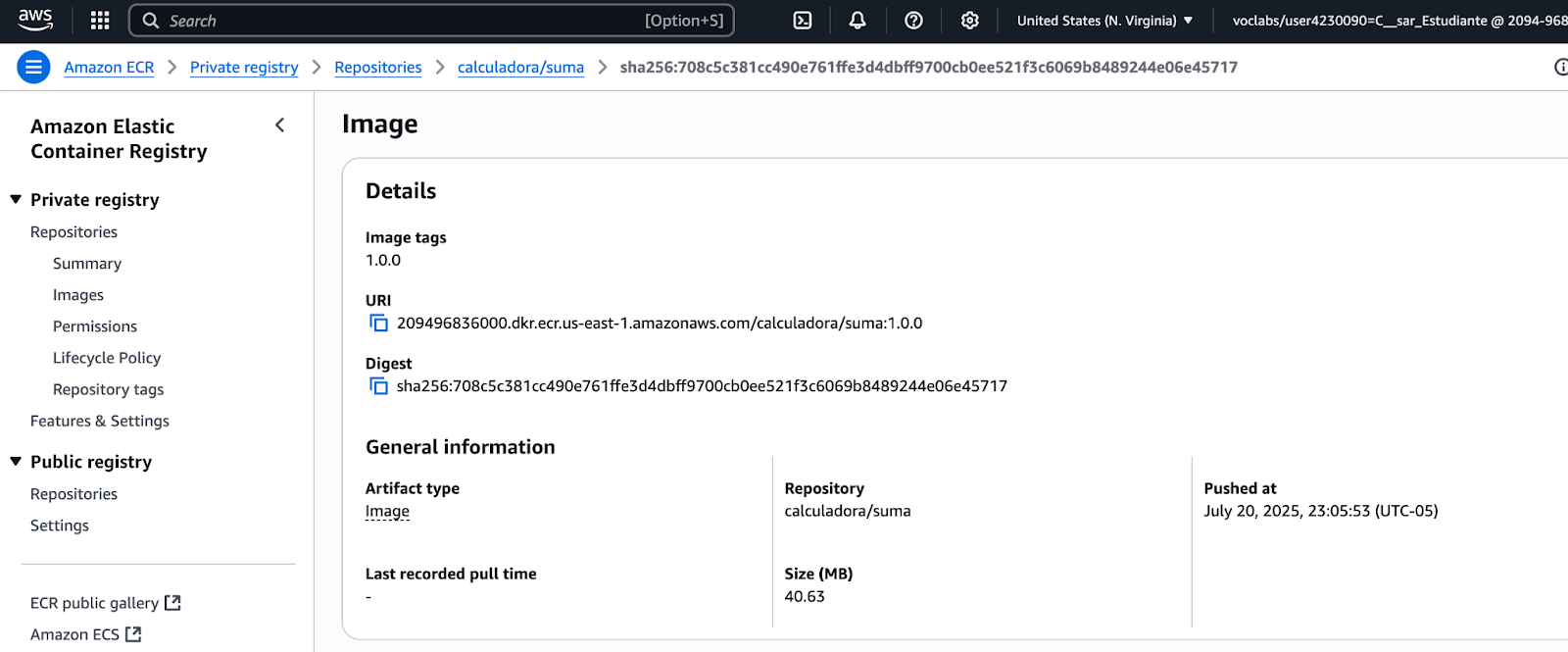Select the URI text ending in suma:1.0.0

[660, 323]
